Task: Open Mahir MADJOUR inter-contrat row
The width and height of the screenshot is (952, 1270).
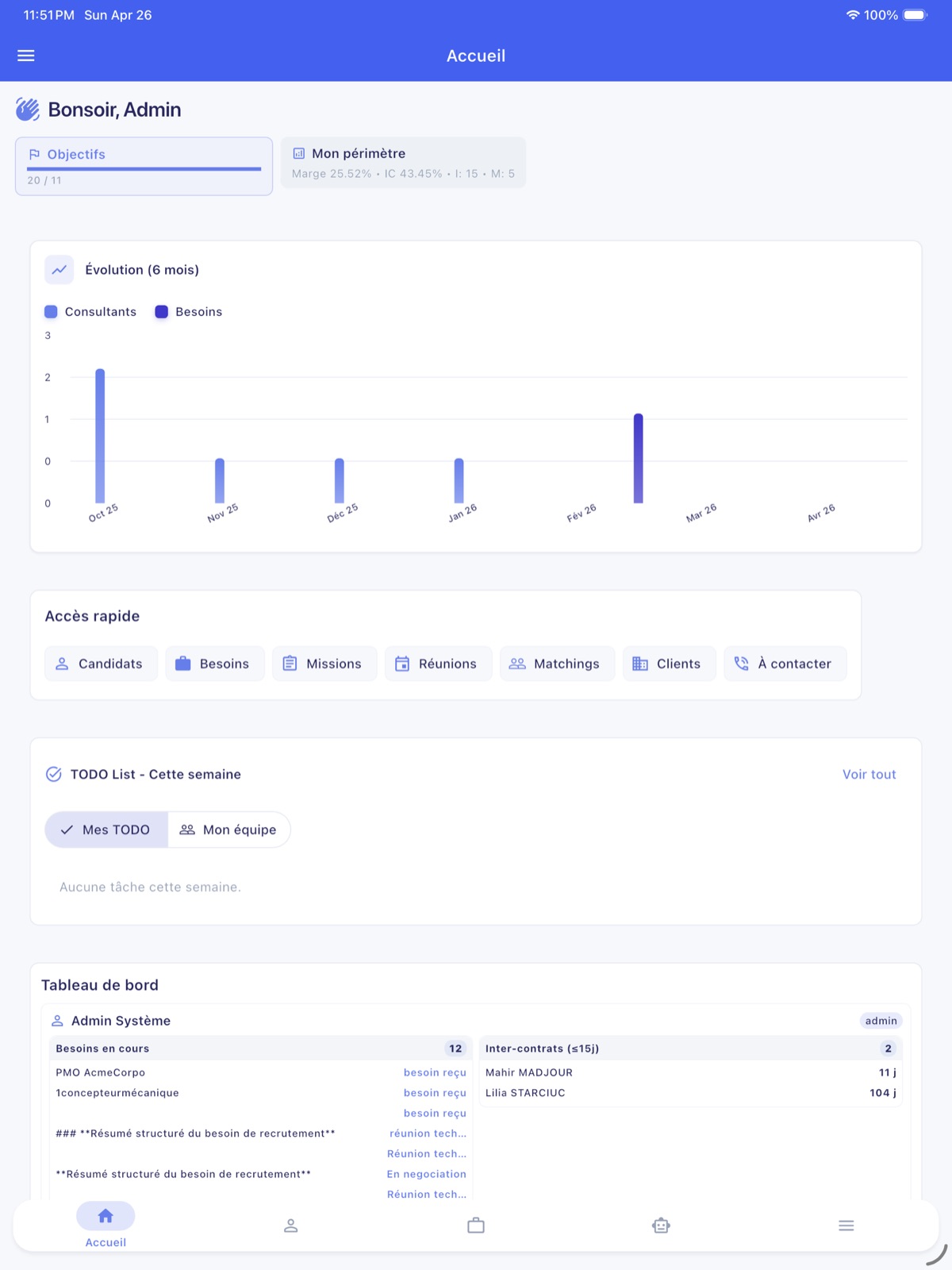Action: click(x=690, y=1072)
